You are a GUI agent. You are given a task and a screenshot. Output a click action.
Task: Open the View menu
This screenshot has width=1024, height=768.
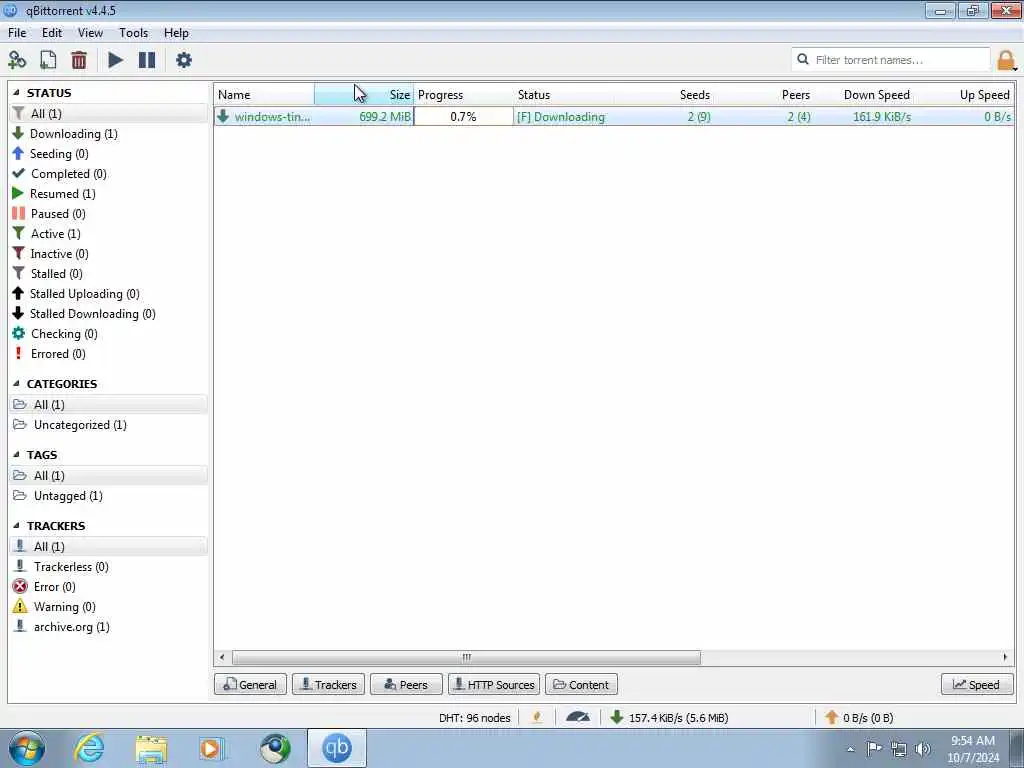[90, 33]
